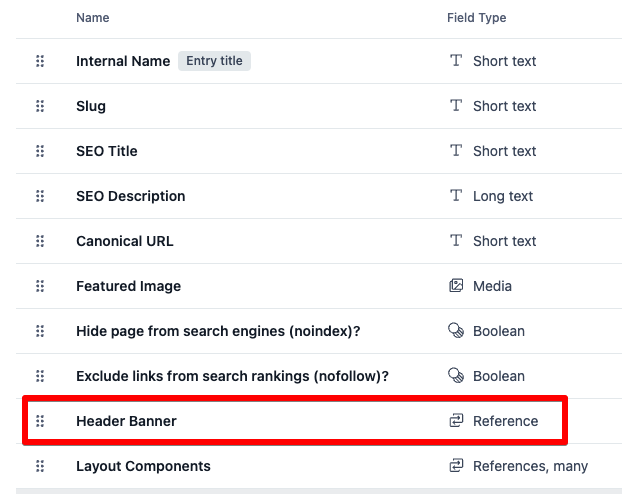Click the Long text icon for SEO Description
The image size is (622, 494).
click(456, 196)
